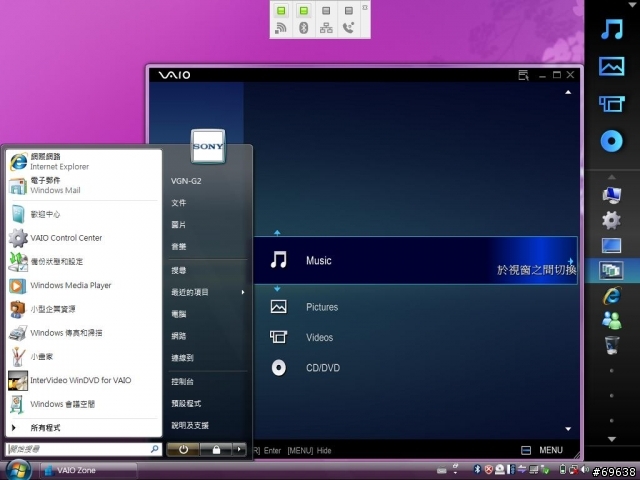640x480 pixels.
Task: Expand 最近的項目 recent items submenu
Action: point(208,292)
